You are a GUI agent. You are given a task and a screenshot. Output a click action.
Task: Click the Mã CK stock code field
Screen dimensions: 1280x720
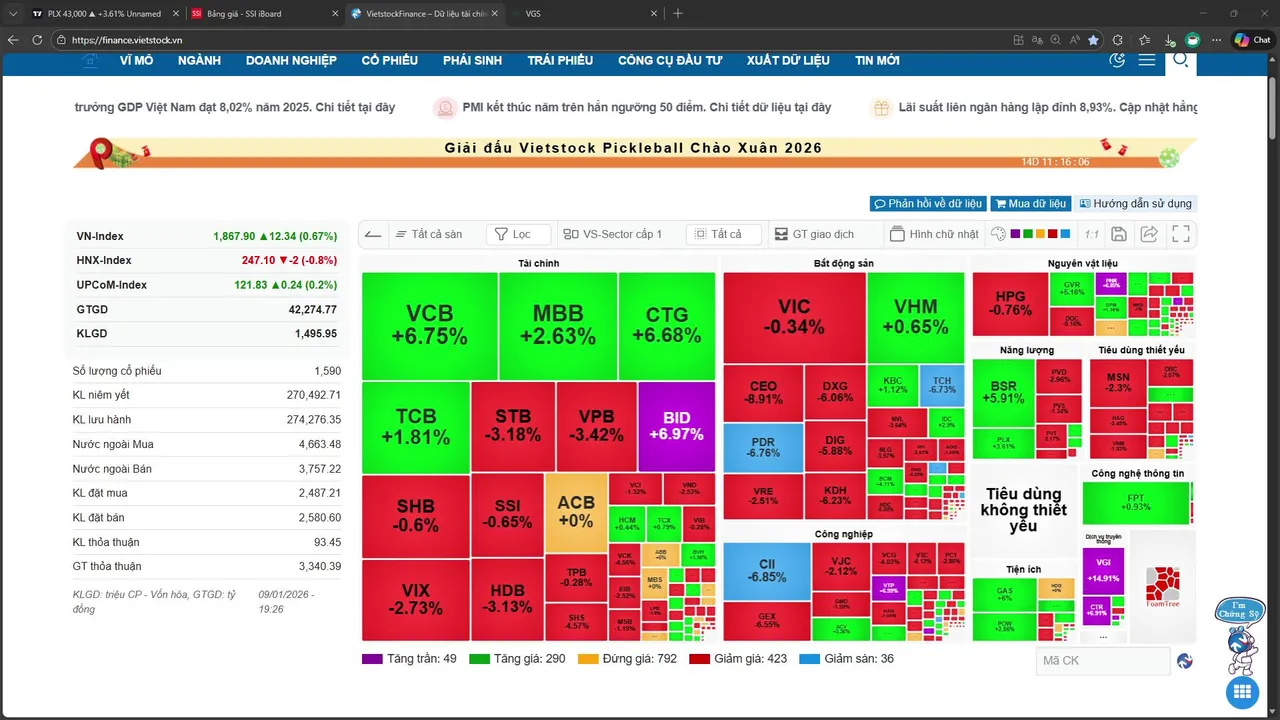(1103, 660)
